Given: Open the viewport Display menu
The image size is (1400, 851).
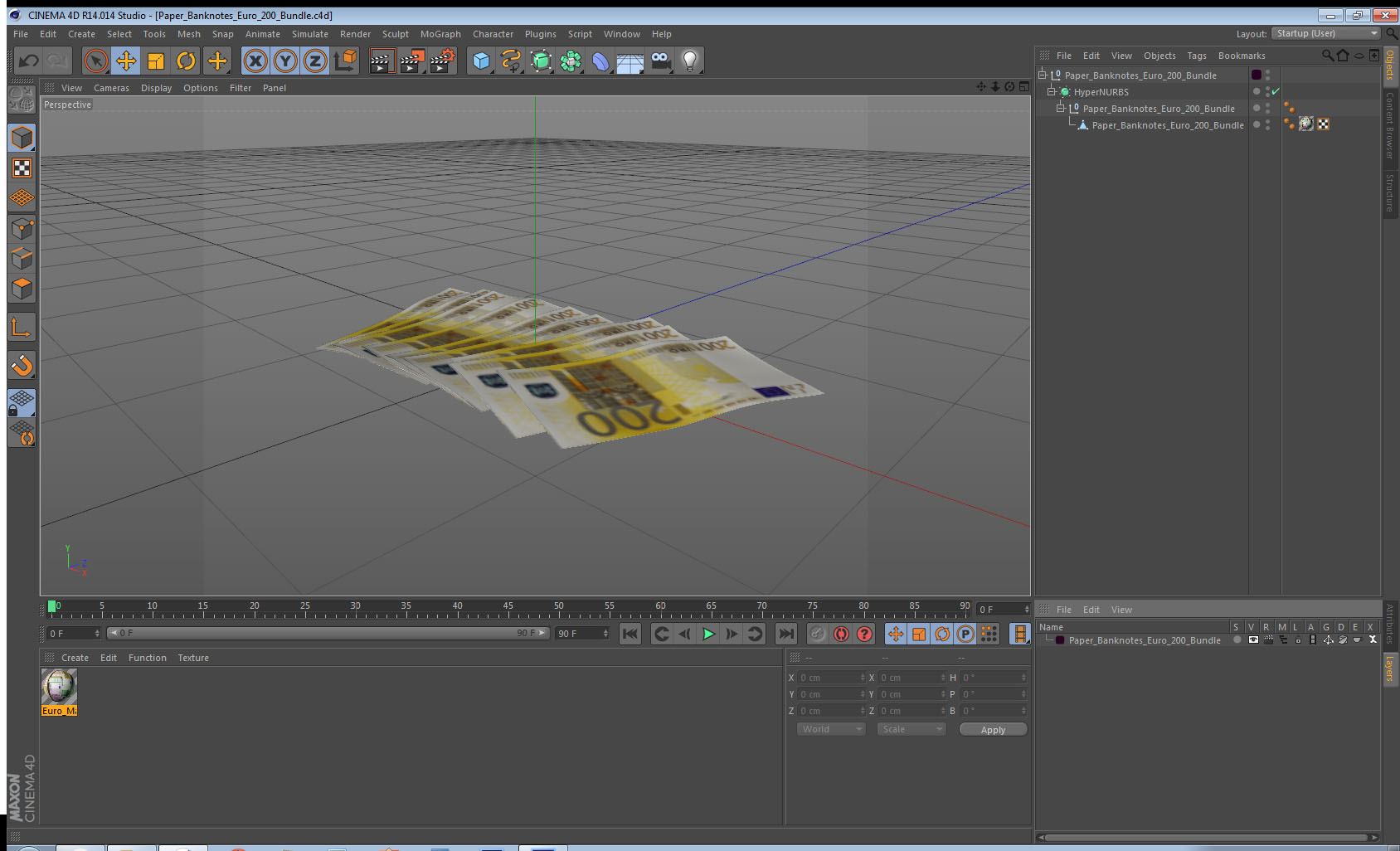Looking at the screenshot, I should (156, 88).
